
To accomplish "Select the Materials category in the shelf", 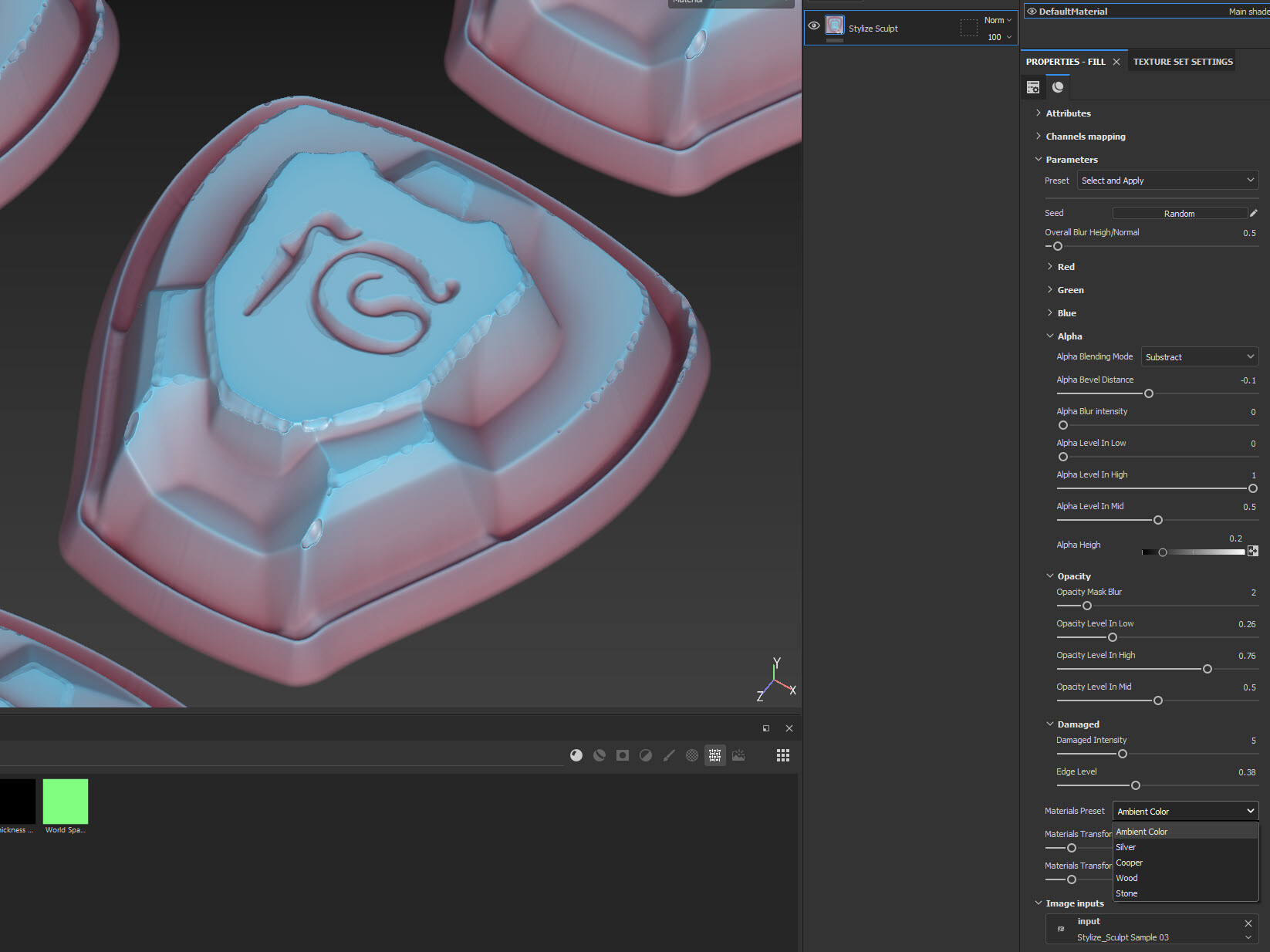I will point(576,755).
